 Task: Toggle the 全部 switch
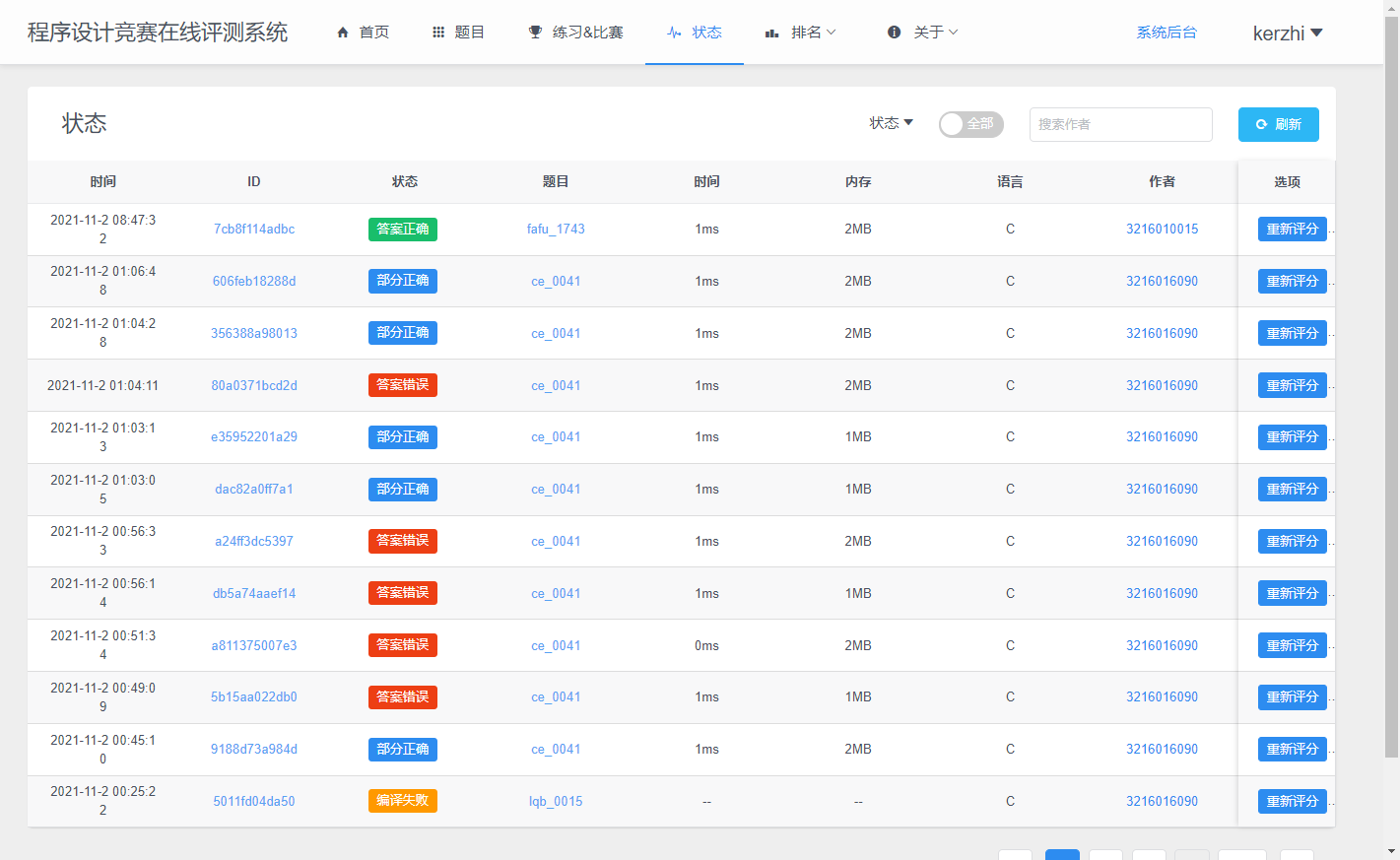[970, 124]
